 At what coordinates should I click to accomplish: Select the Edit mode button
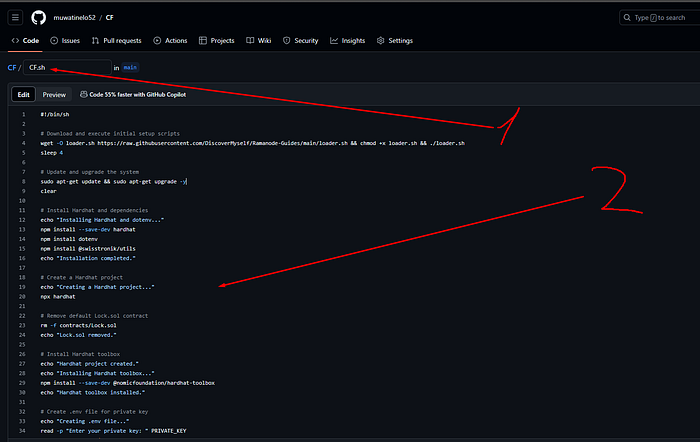(x=23, y=95)
